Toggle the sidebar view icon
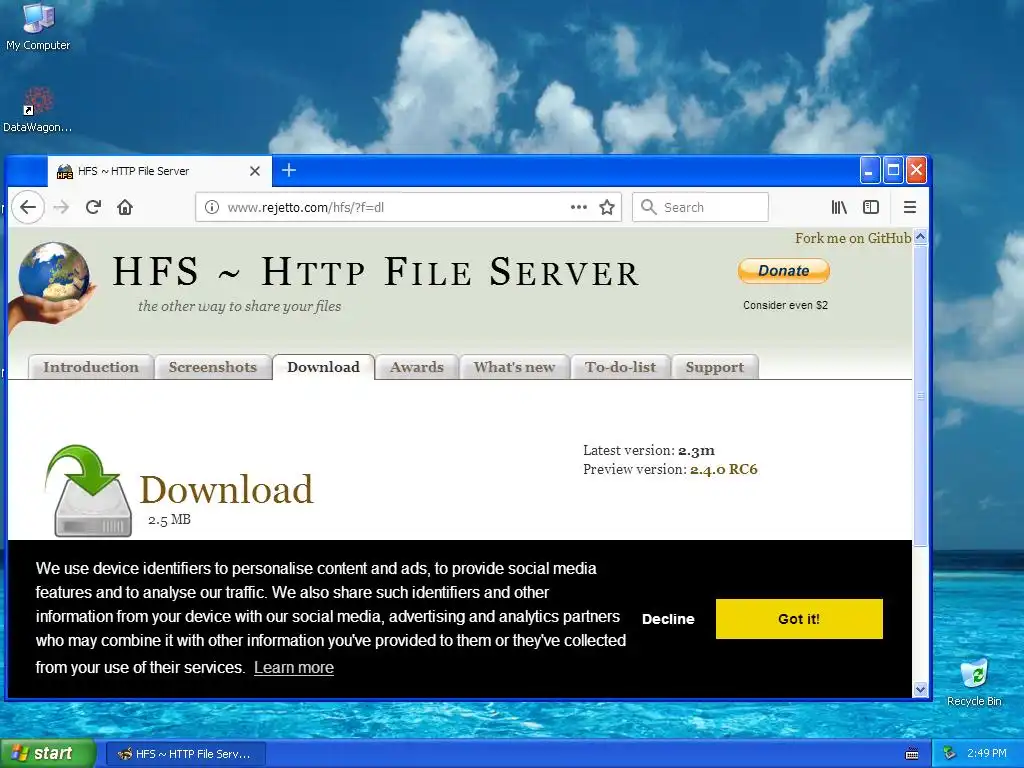 click(x=871, y=208)
